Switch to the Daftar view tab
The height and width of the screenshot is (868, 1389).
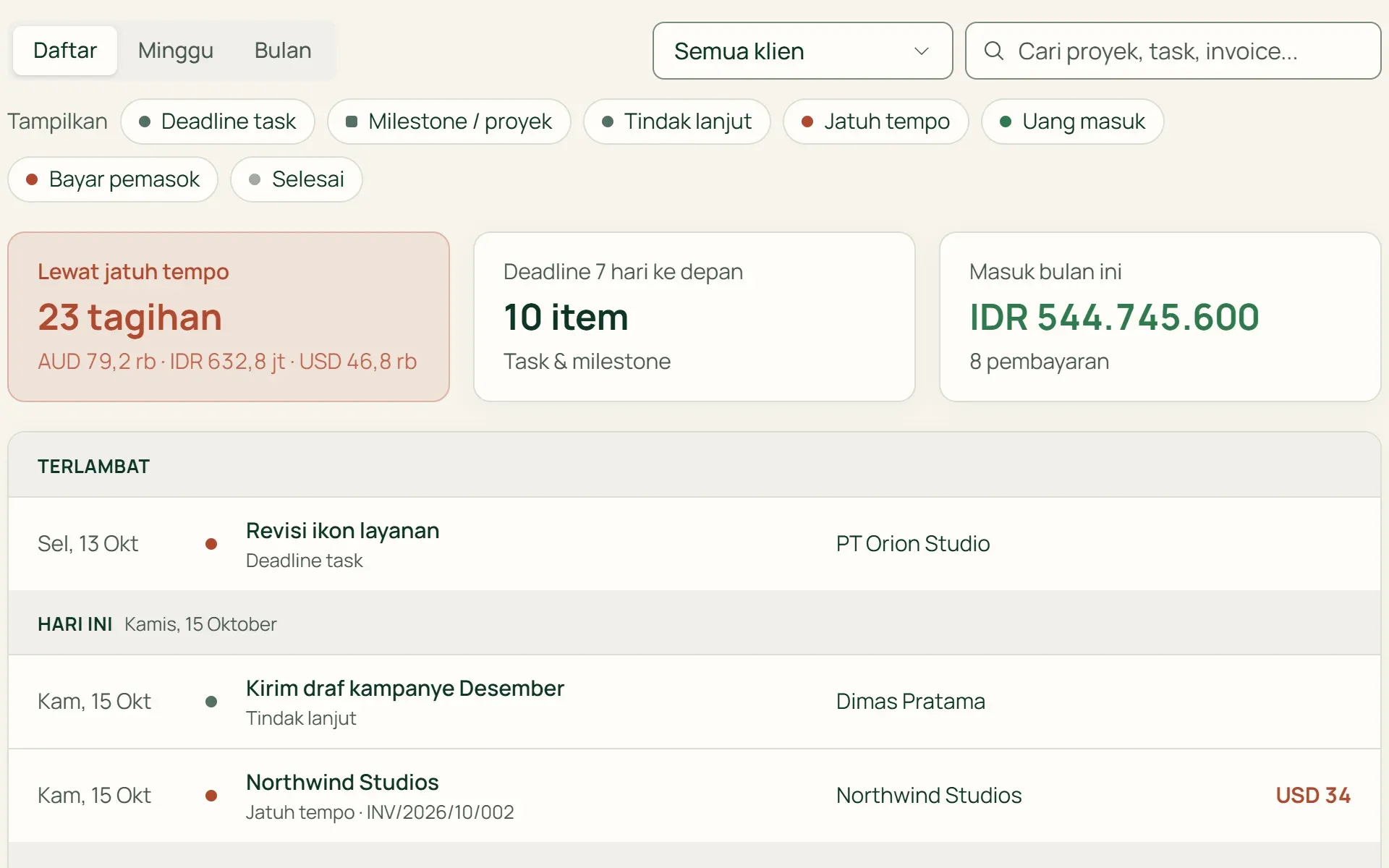65,51
